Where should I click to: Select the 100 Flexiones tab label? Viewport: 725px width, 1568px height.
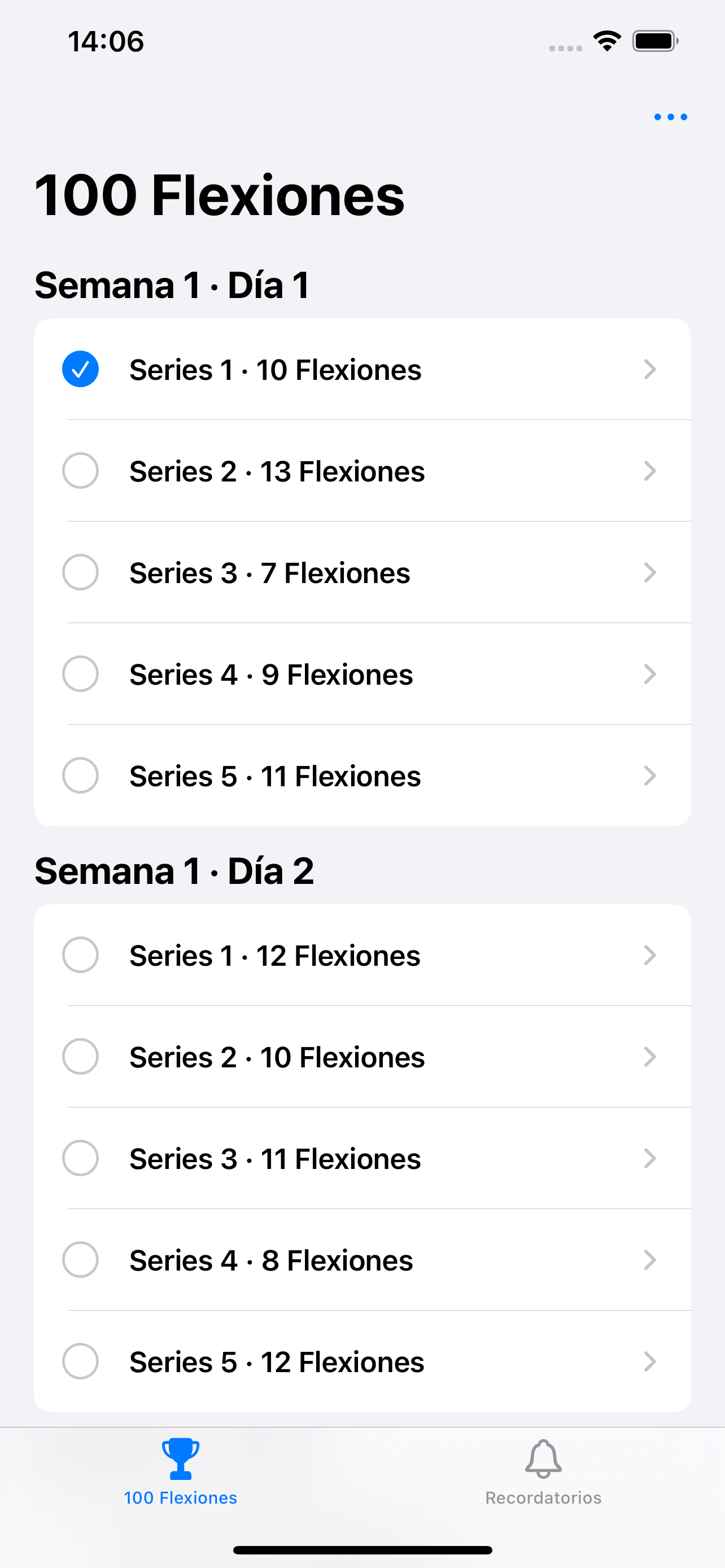[x=181, y=1498]
